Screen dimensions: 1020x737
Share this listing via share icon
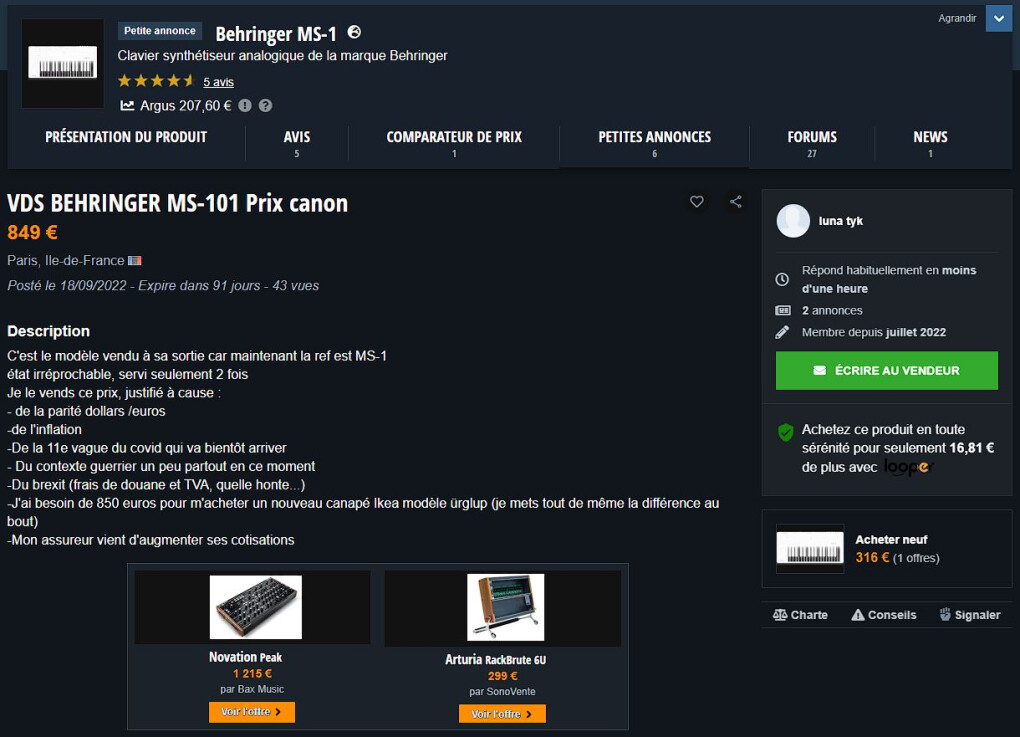click(x=736, y=202)
